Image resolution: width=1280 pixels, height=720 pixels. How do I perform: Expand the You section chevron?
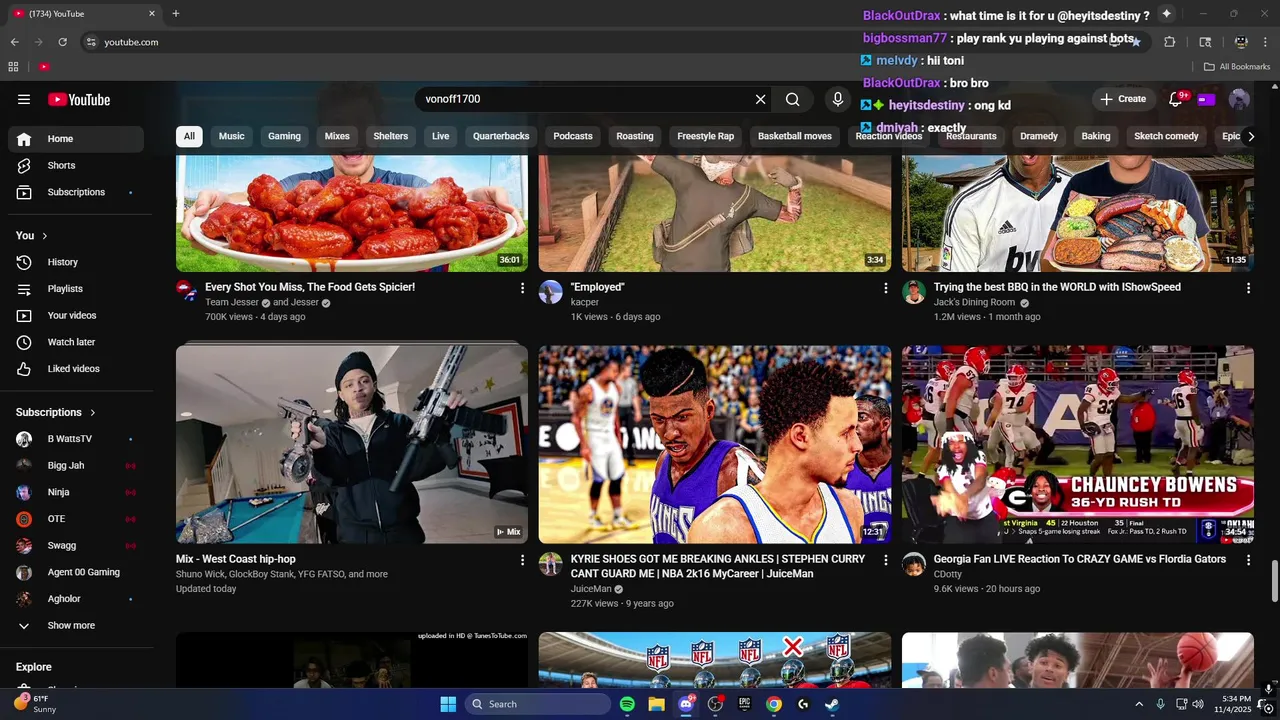point(45,236)
